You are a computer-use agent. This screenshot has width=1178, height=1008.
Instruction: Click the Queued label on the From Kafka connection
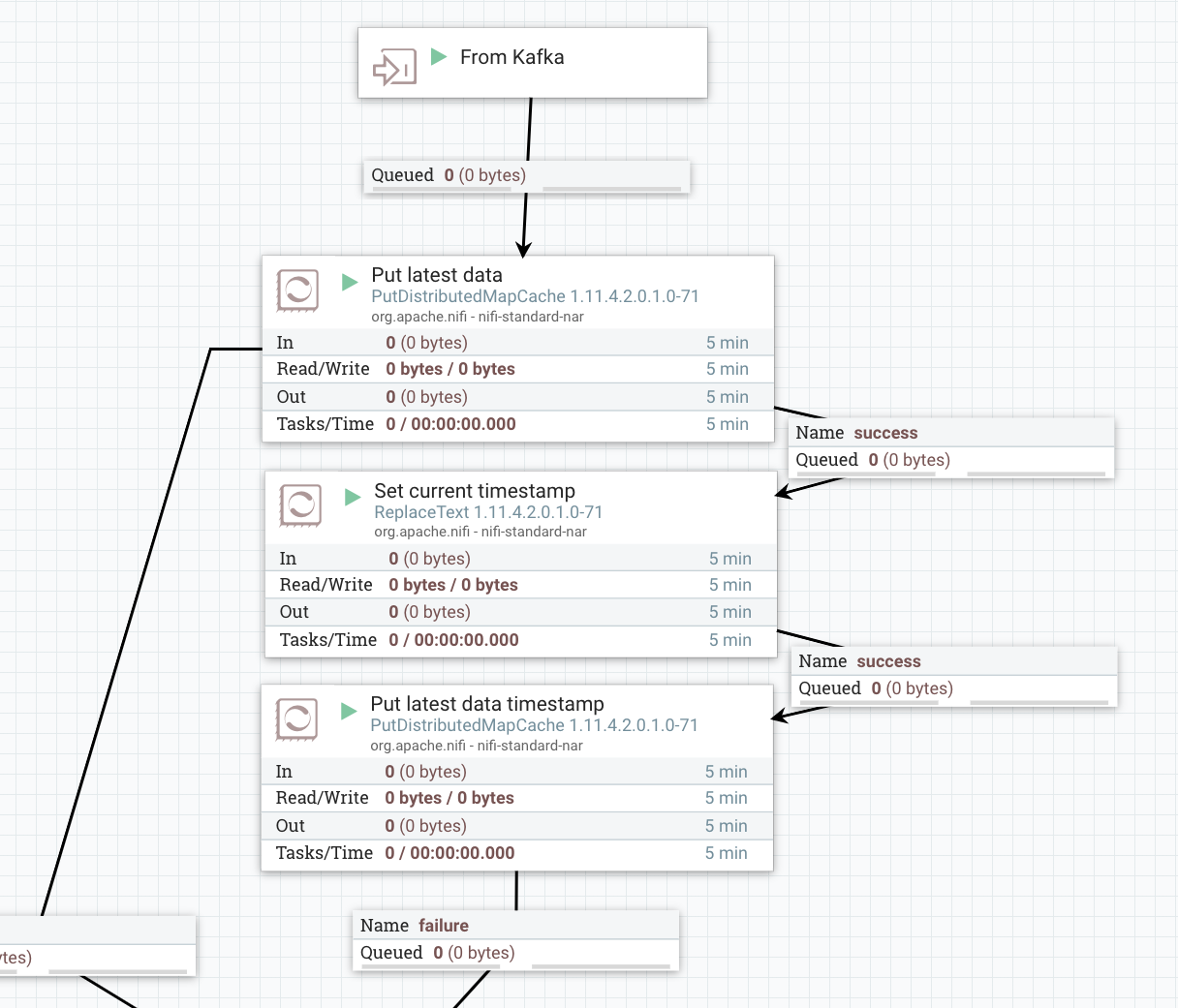pyautogui.click(x=403, y=175)
